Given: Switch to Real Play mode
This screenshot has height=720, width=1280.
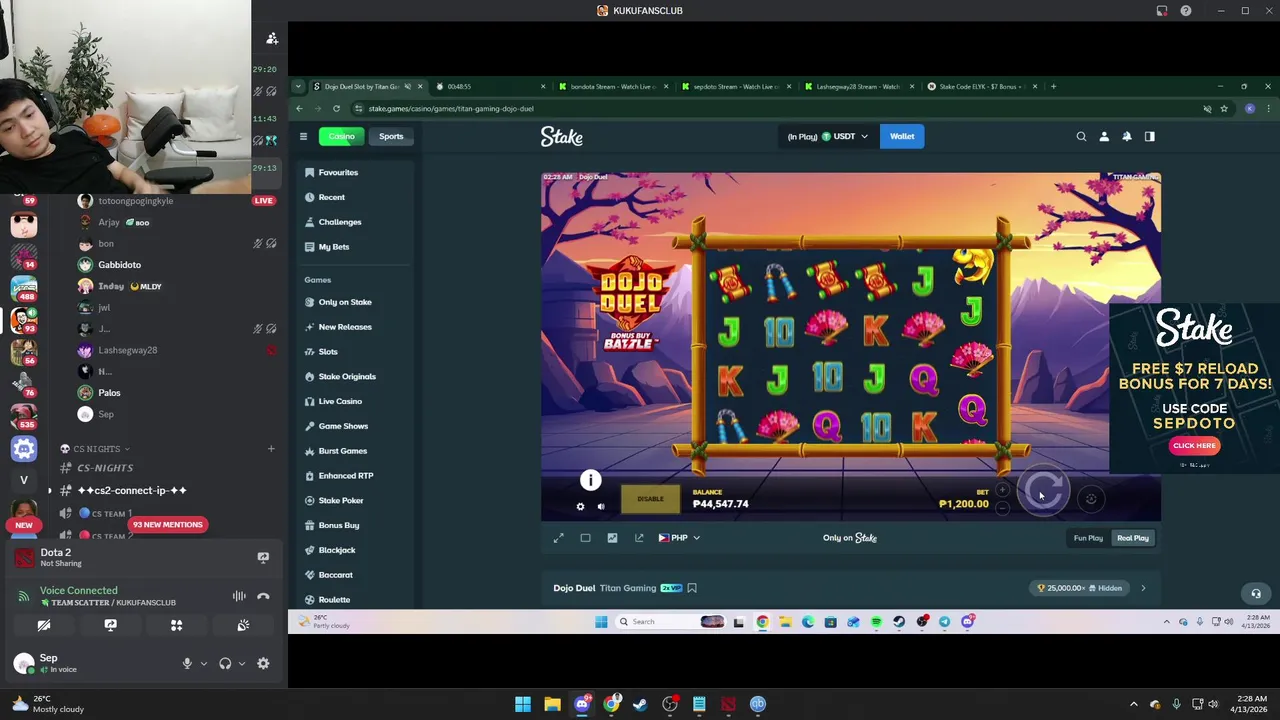Looking at the screenshot, I should 1133,538.
